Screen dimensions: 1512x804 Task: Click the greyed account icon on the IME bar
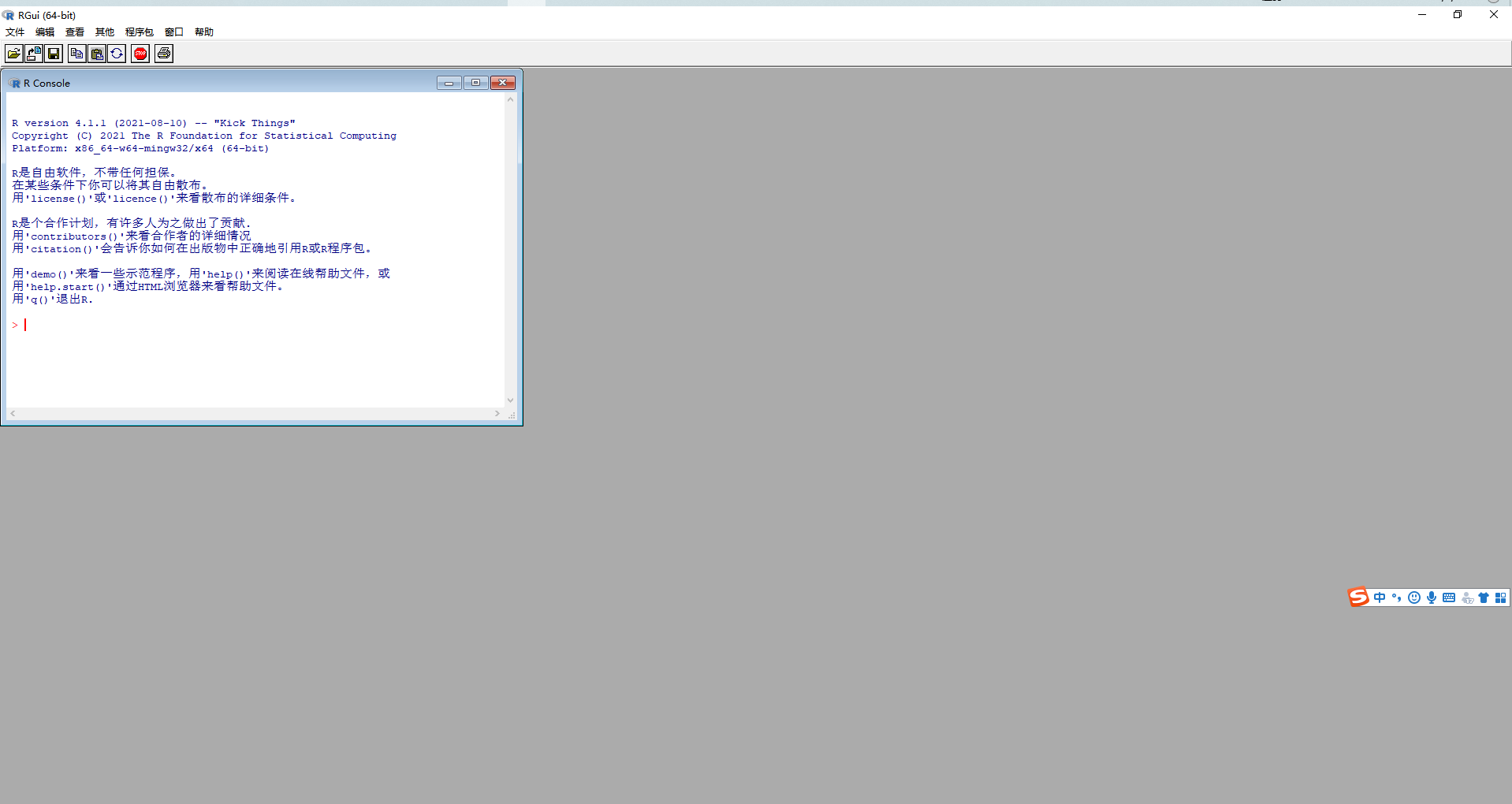[x=1467, y=597]
